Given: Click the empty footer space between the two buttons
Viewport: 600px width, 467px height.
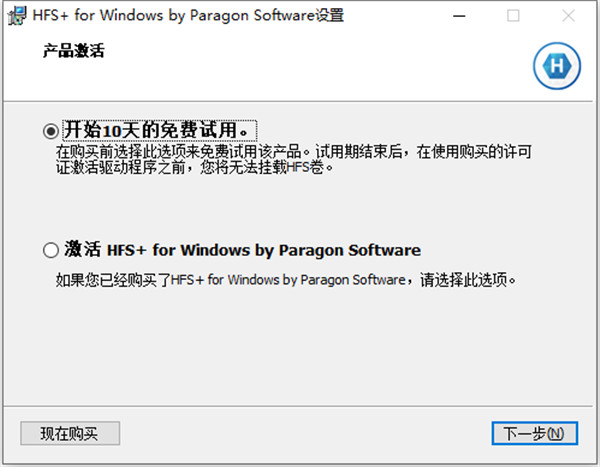Looking at the screenshot, I should [x=305, y=433].
